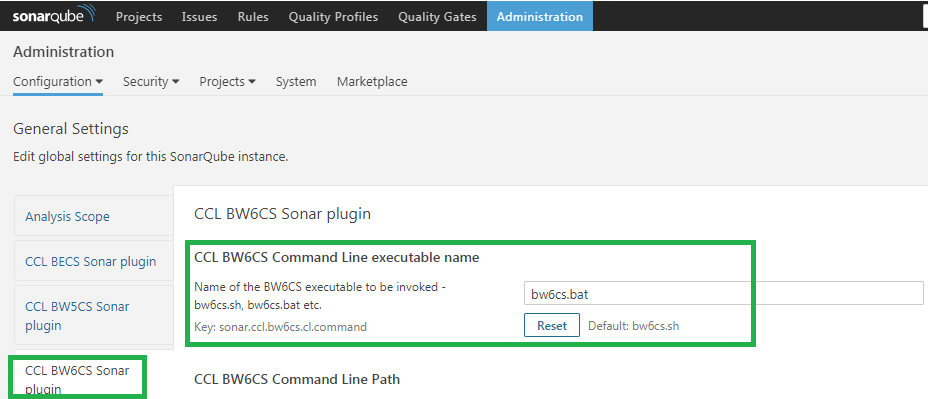Screen dimensions: 928x399
Task: Open the Projects top navigation item
Action: pyautogui.click(x=139, y=17)
